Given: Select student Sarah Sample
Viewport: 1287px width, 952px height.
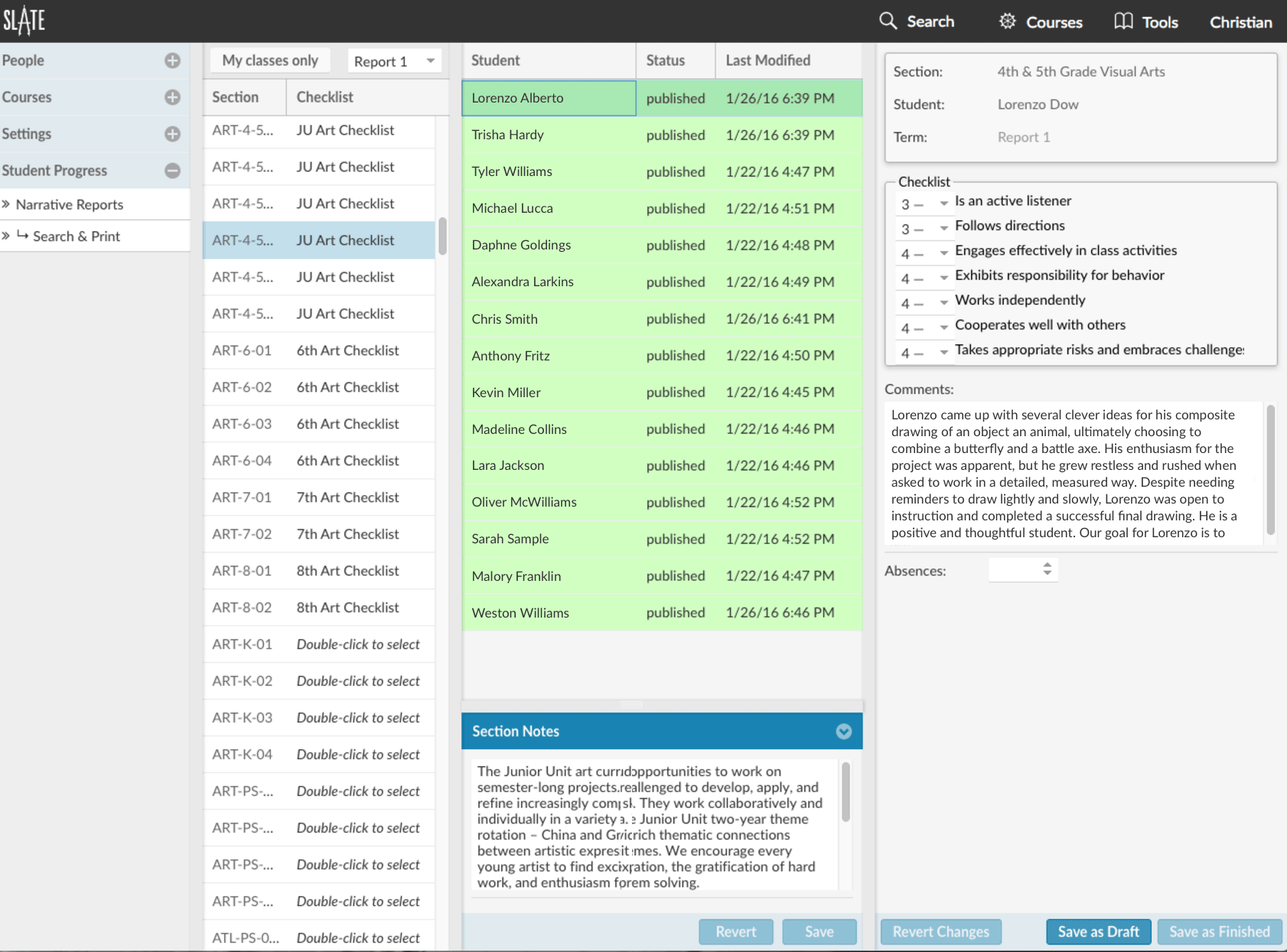Looking at the screenshot, I should click(662, 539).
